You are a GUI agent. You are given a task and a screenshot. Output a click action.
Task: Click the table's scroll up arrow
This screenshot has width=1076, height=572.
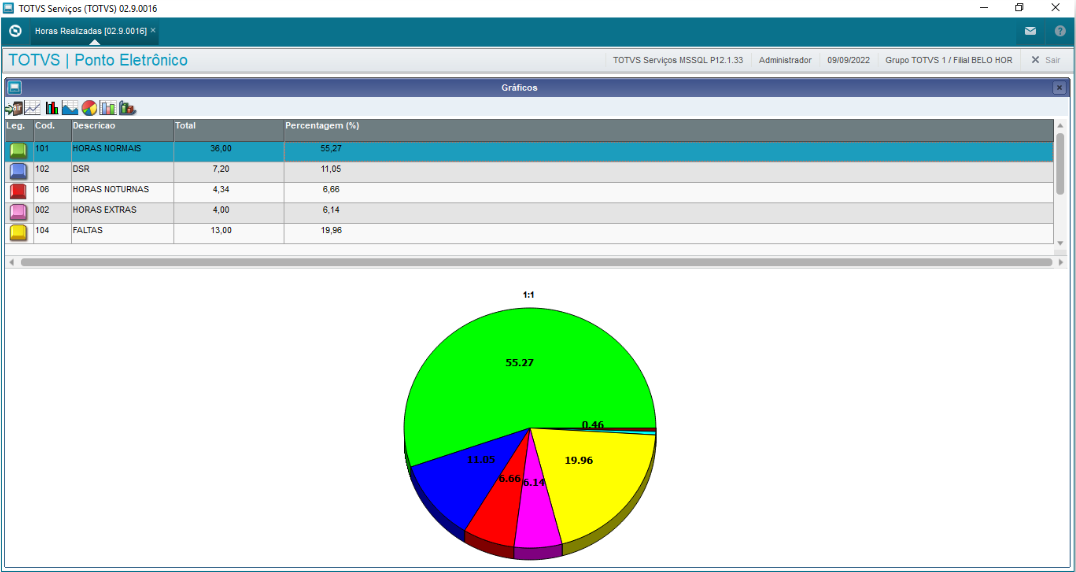pos(1060,126)
